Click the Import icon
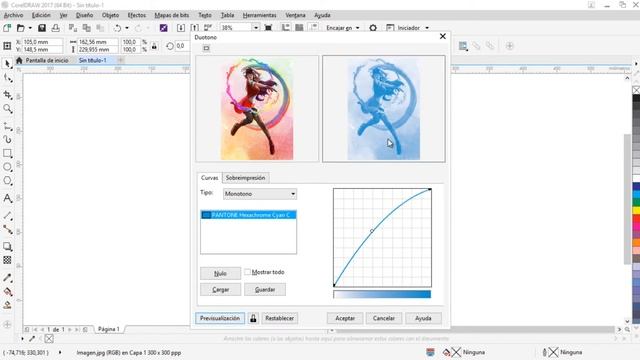640x360 pixels. [181, 28]
